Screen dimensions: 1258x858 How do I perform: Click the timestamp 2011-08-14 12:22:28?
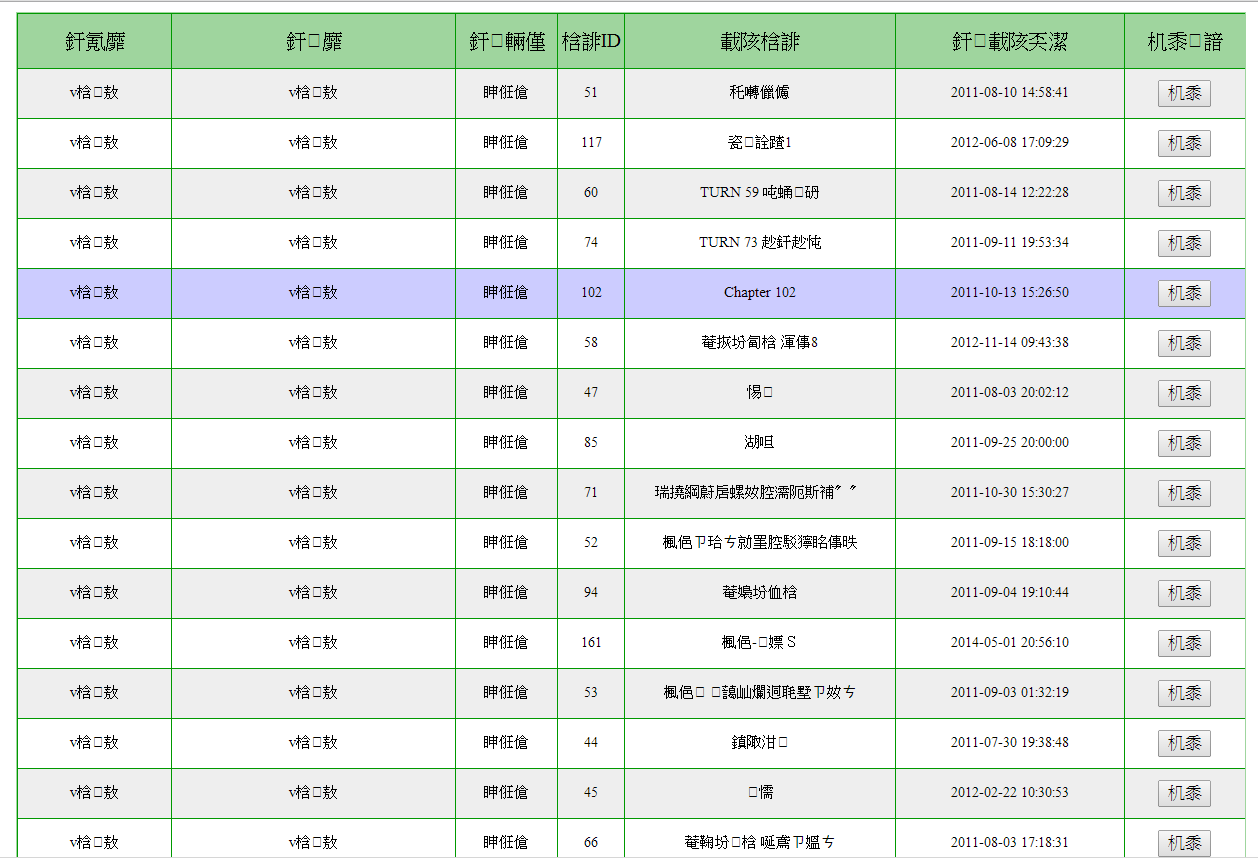point(1009,193)
